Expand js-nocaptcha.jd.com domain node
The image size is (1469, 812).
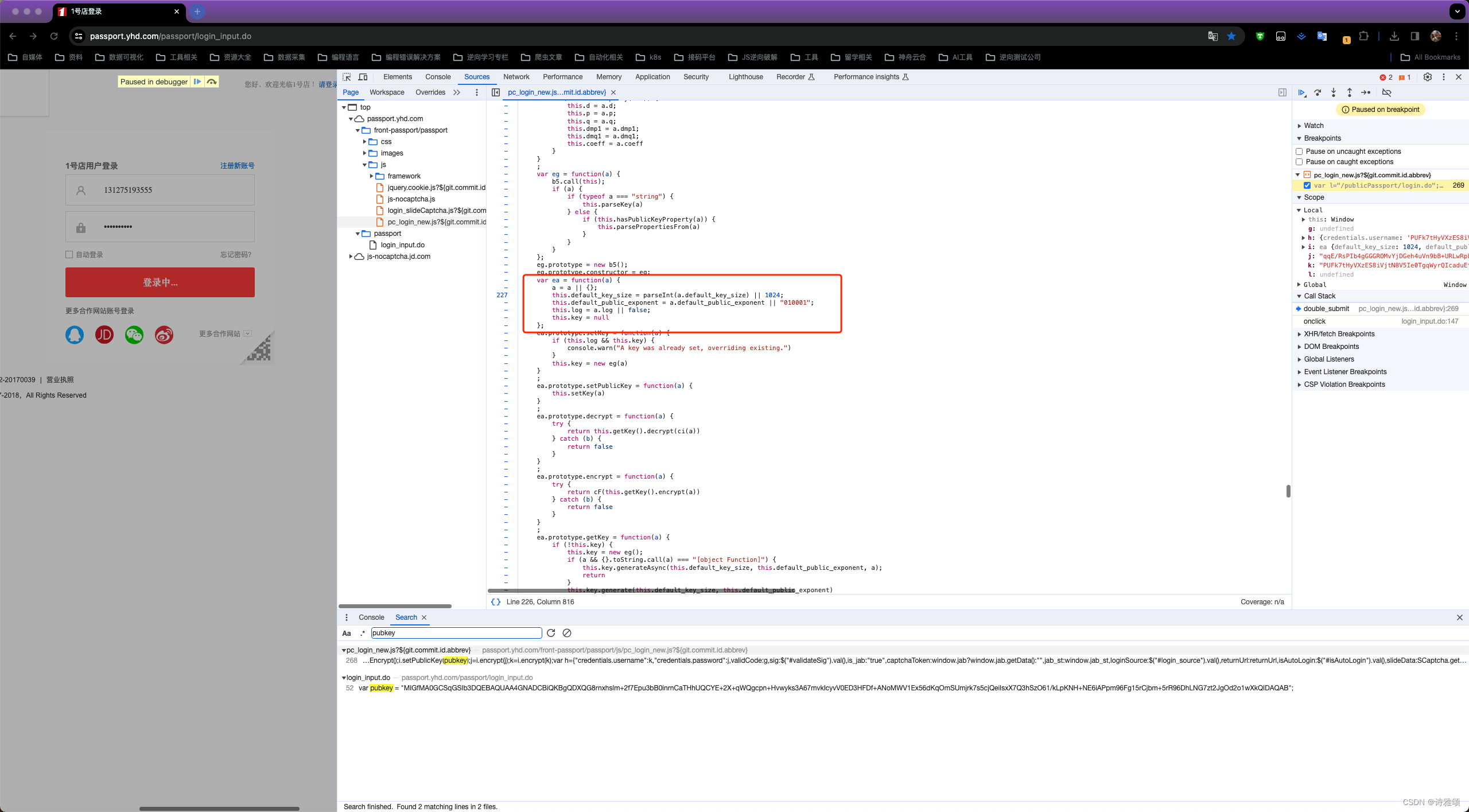(x=351, y=257)
